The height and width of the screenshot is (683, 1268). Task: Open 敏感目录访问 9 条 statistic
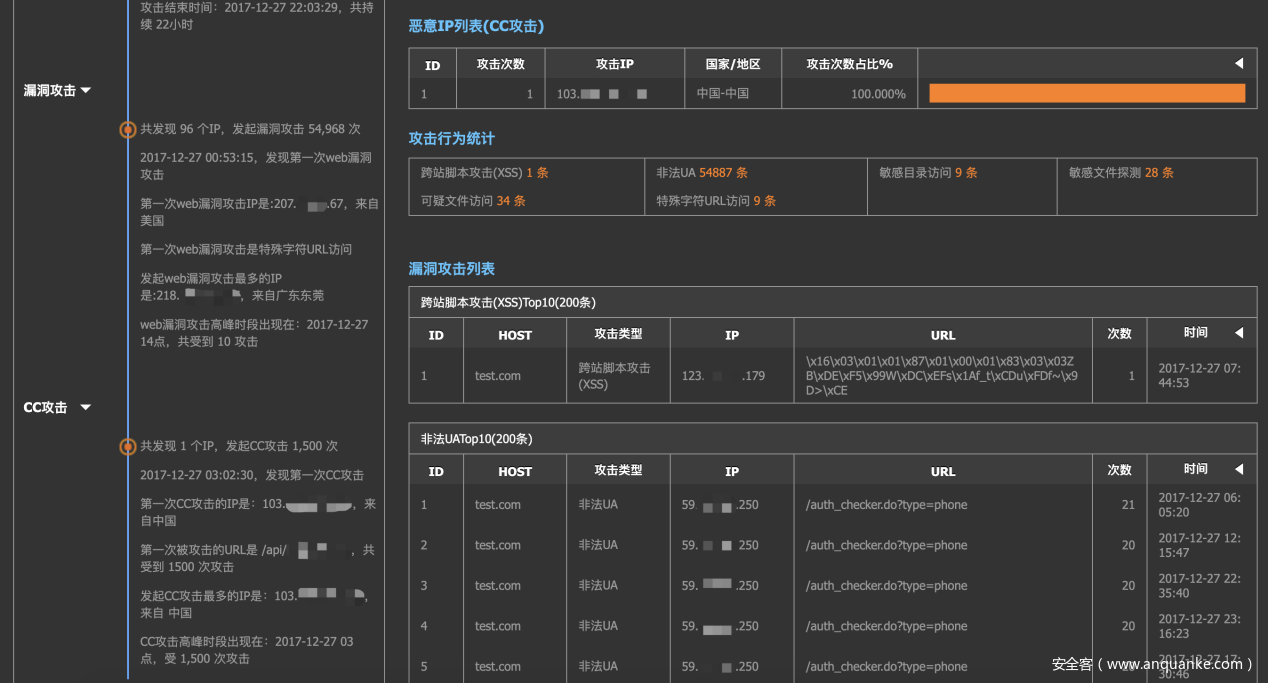tap(928, 173)
